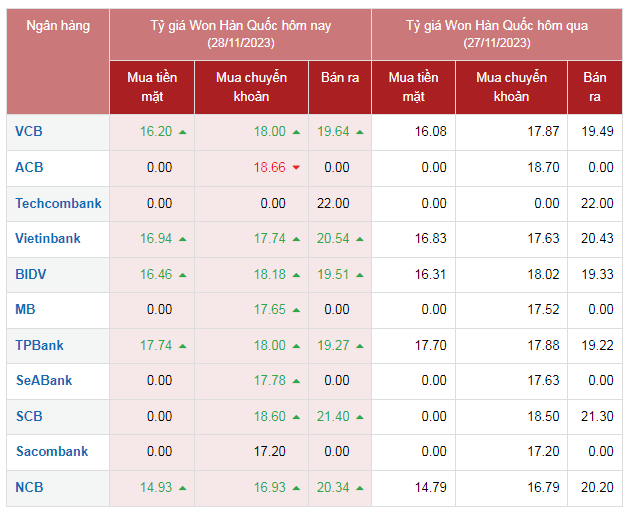Screen dimensions: 637x509
Task: Open the BIDV bank link
Action: (31, 274)
